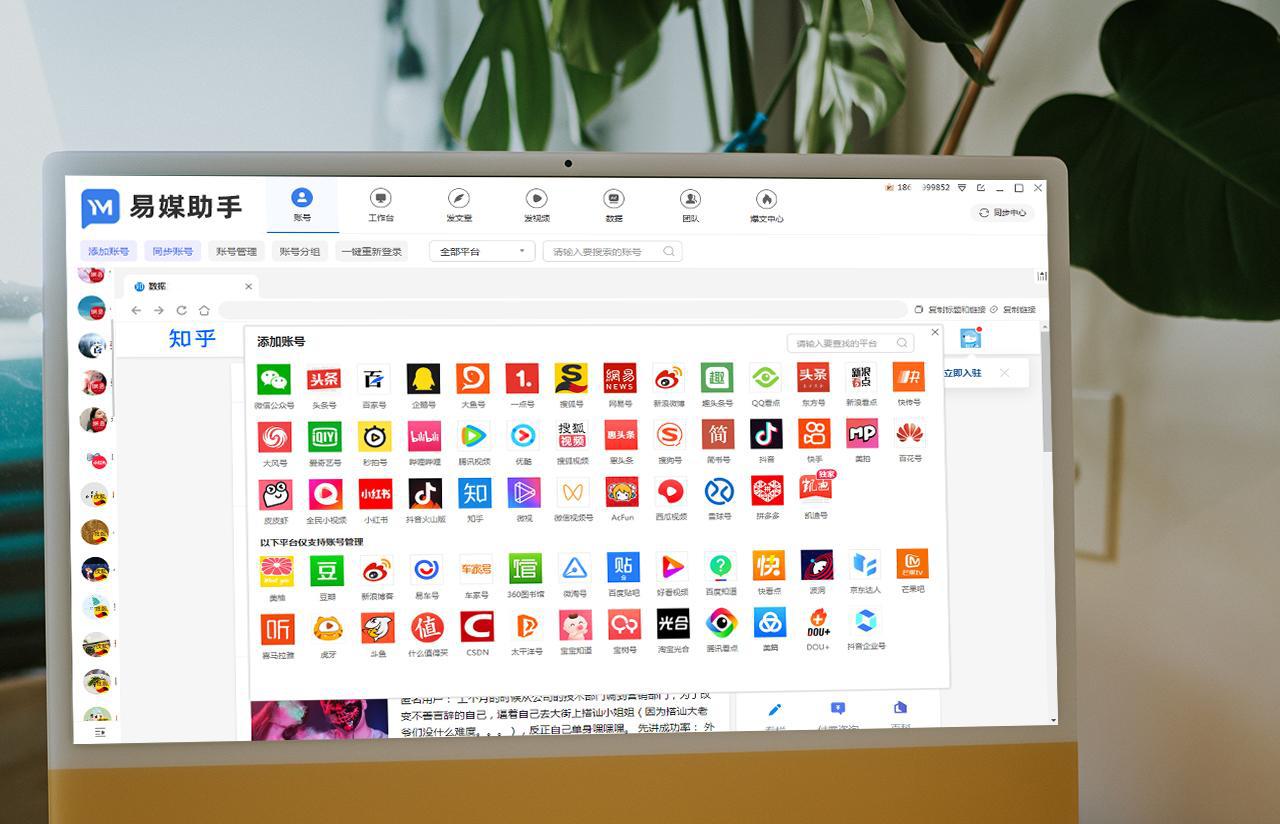This screenshot has height=824, width=1280.
Task: Close the 添加账号 dialog
Action: pos(935,332)
